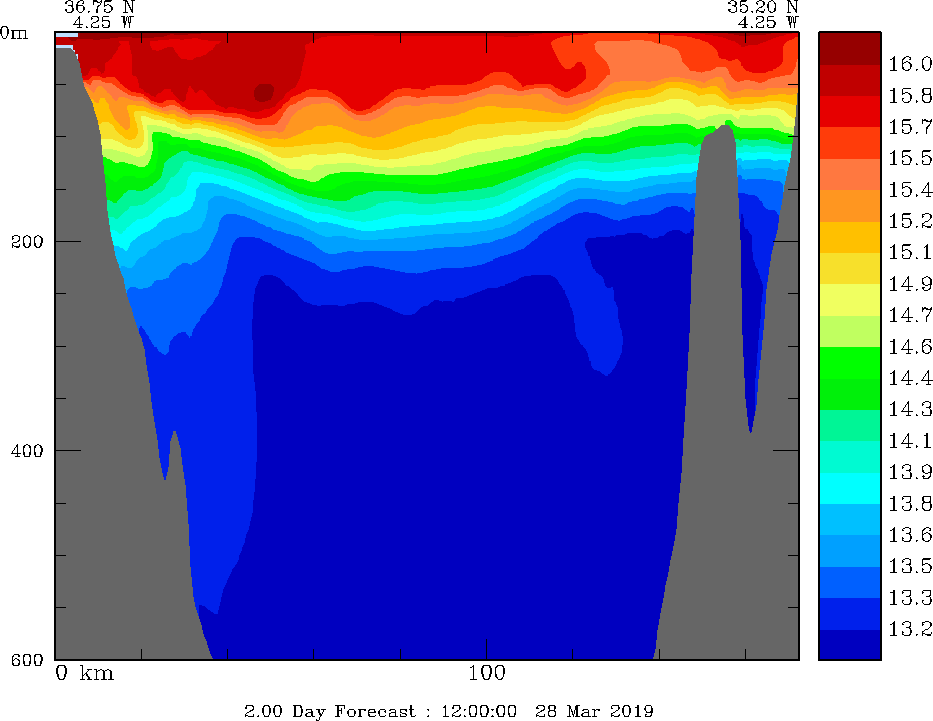This screenshot has height=721, width=933.
Task: Click the 13.3 colorbar label
Action: 910,597
